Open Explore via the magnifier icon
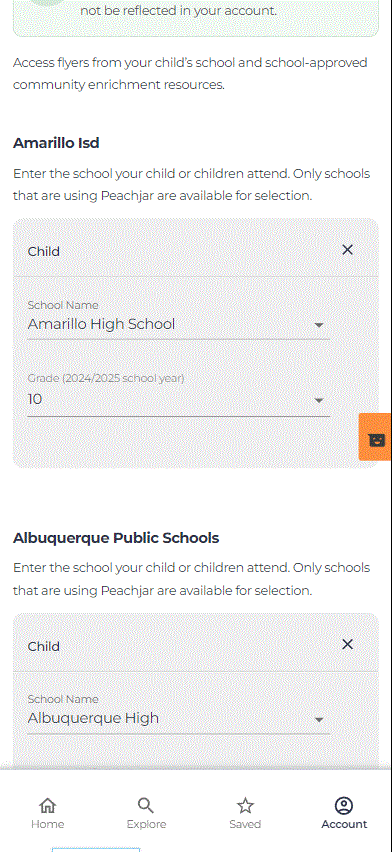This screenshot has width=392, height=852. pos(146,805)
